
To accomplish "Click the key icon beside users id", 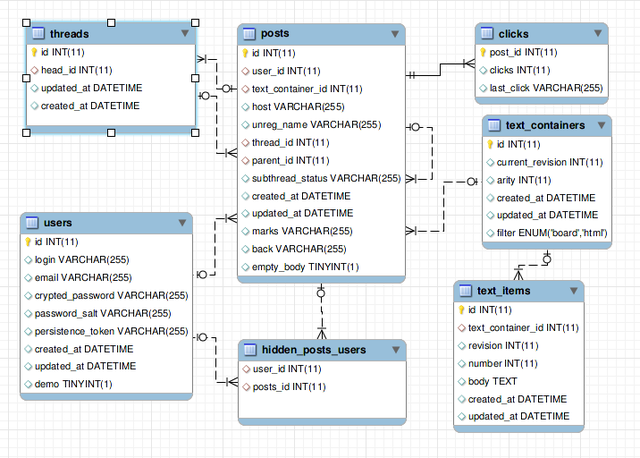I will click(28, 242).
